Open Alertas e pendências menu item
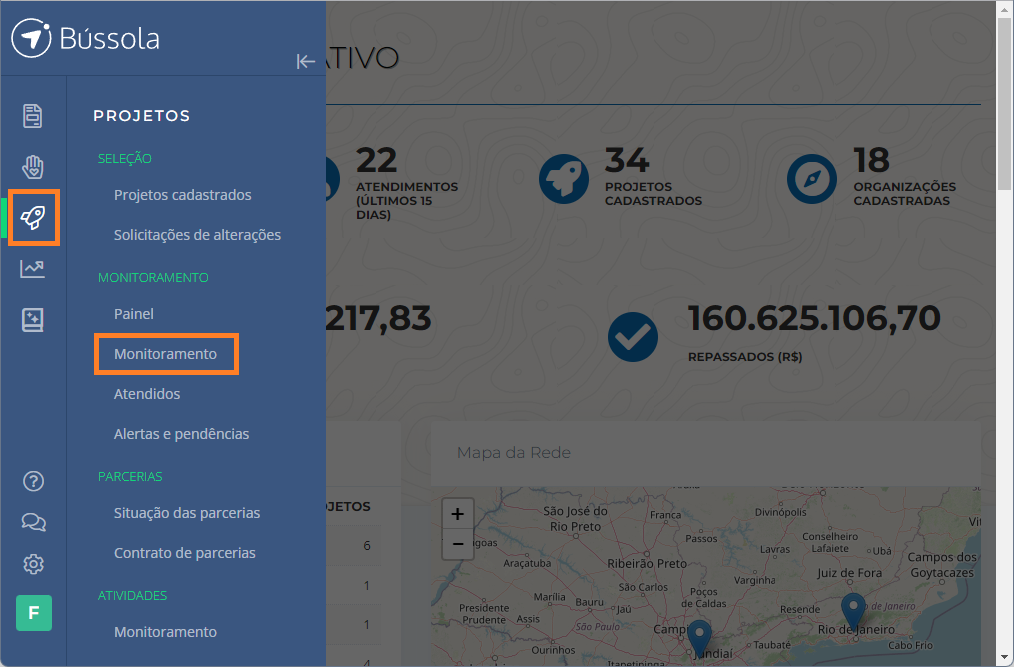 point(181,434)
